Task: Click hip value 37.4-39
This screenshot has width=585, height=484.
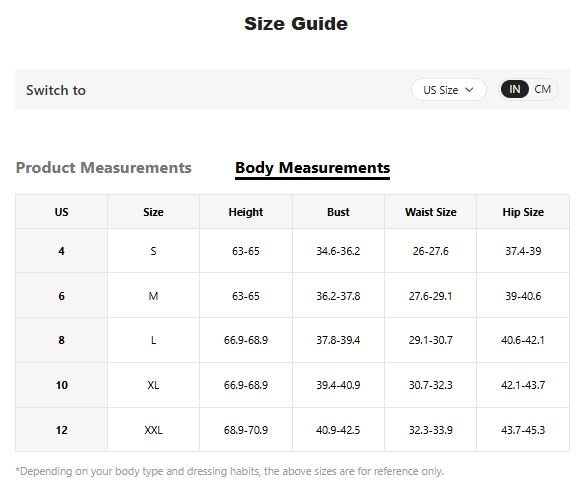Action: coord(523,251)
